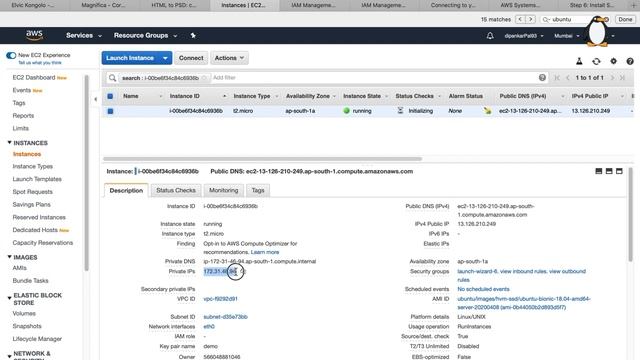Set details pane to split layout
Viewport: 640px width, 360px height.
[609, 171]
